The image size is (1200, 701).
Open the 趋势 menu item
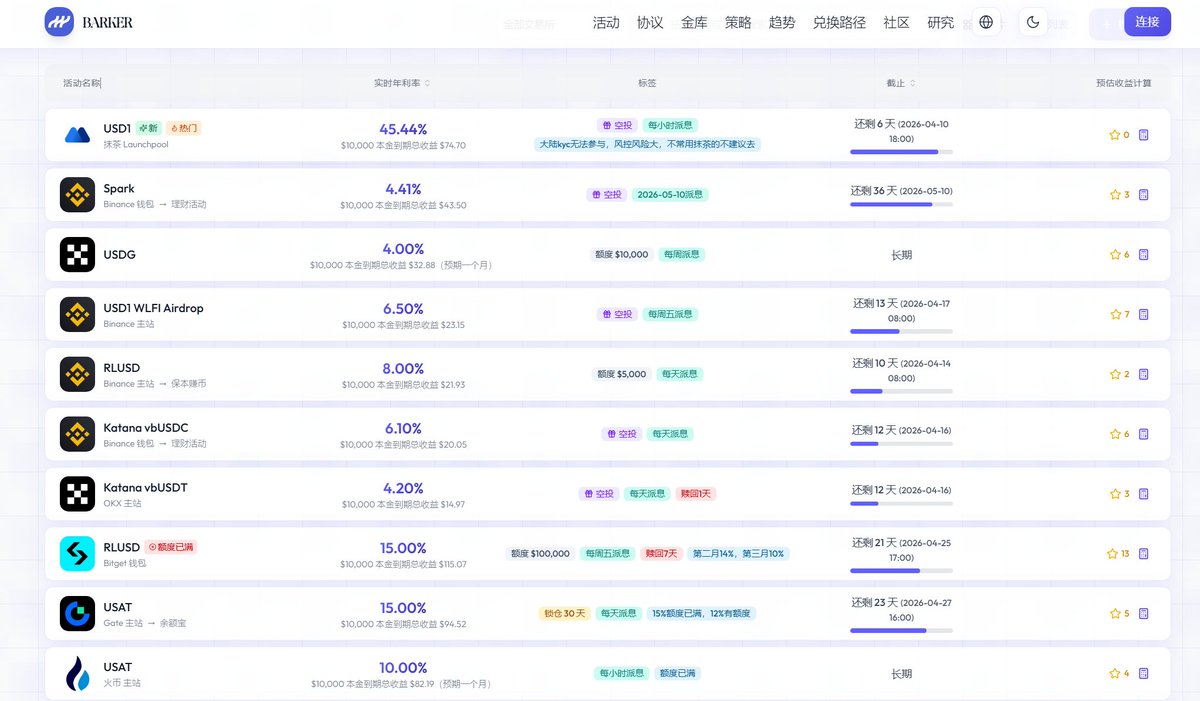(x=782, y=22)
